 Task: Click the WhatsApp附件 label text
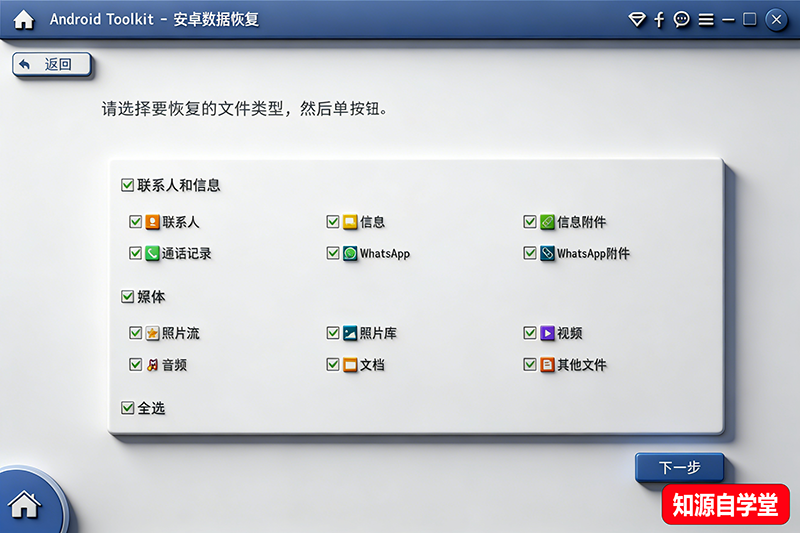click(593, 253)
